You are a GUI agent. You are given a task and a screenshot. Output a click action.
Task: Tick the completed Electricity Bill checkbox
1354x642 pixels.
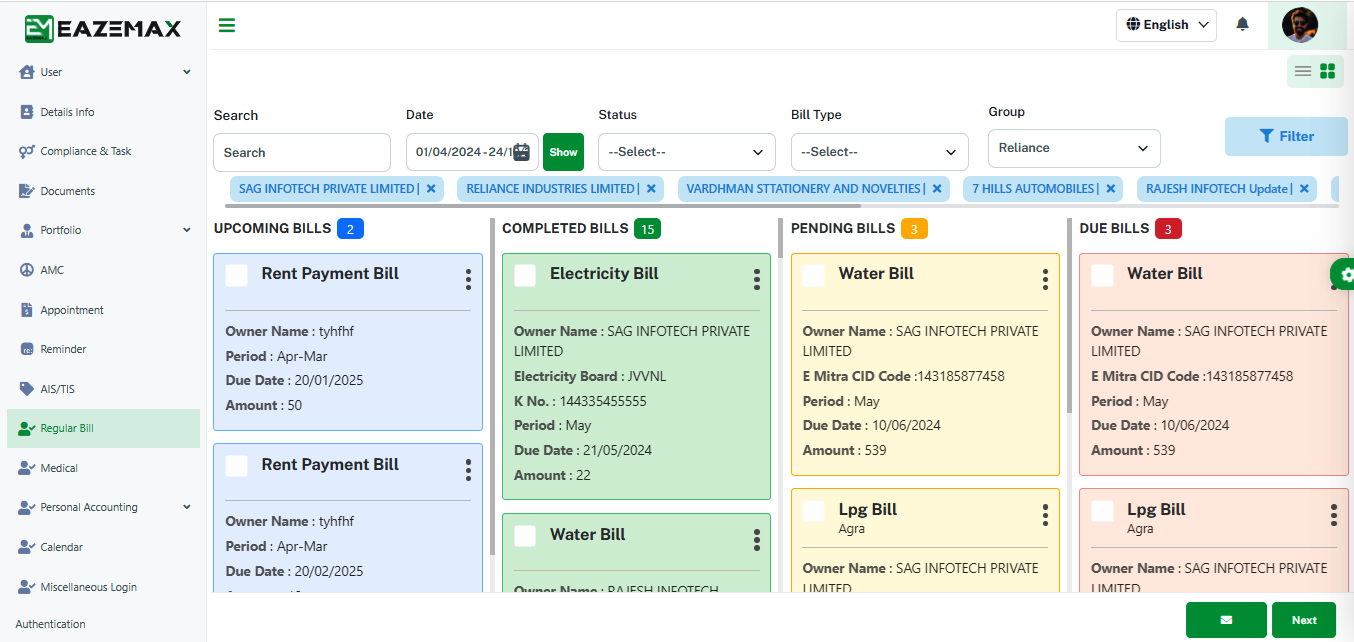tap(525, 275)
